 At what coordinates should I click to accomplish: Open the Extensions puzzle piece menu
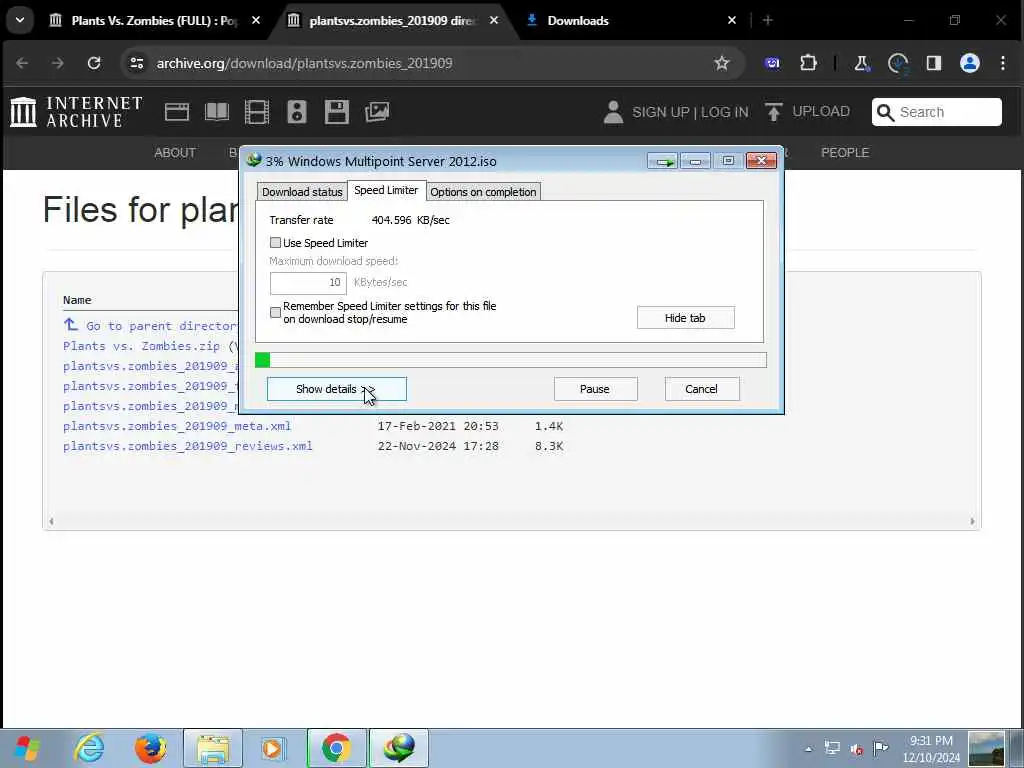click(808, 63)
